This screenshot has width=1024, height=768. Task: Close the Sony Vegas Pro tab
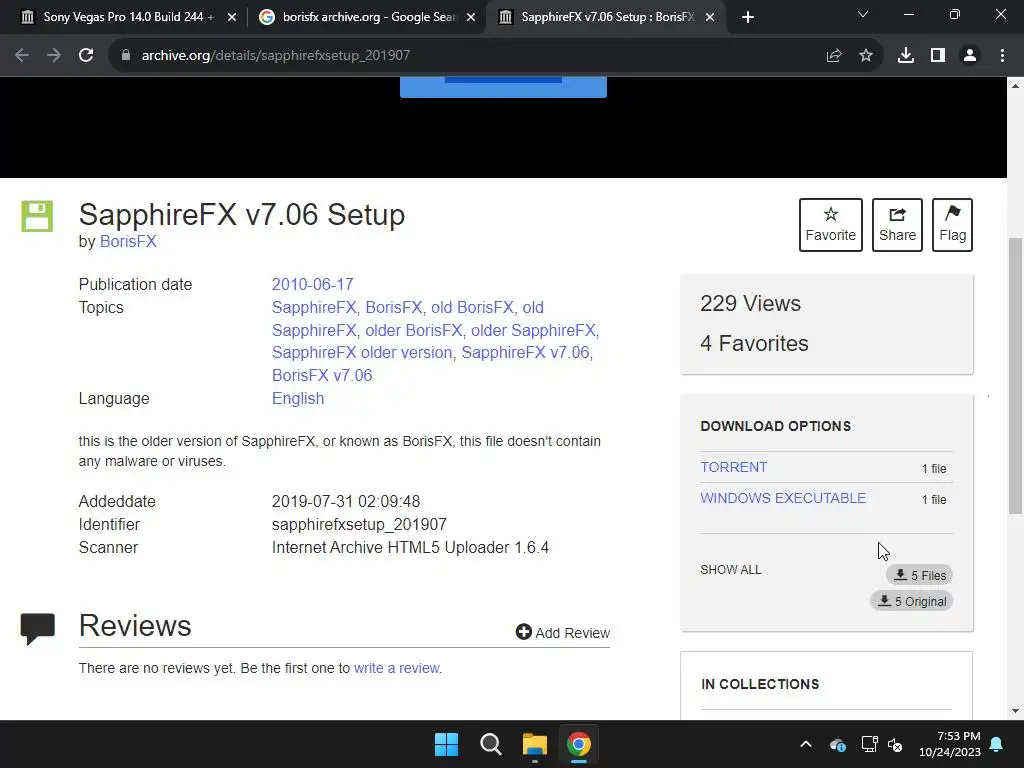[232, 17]
